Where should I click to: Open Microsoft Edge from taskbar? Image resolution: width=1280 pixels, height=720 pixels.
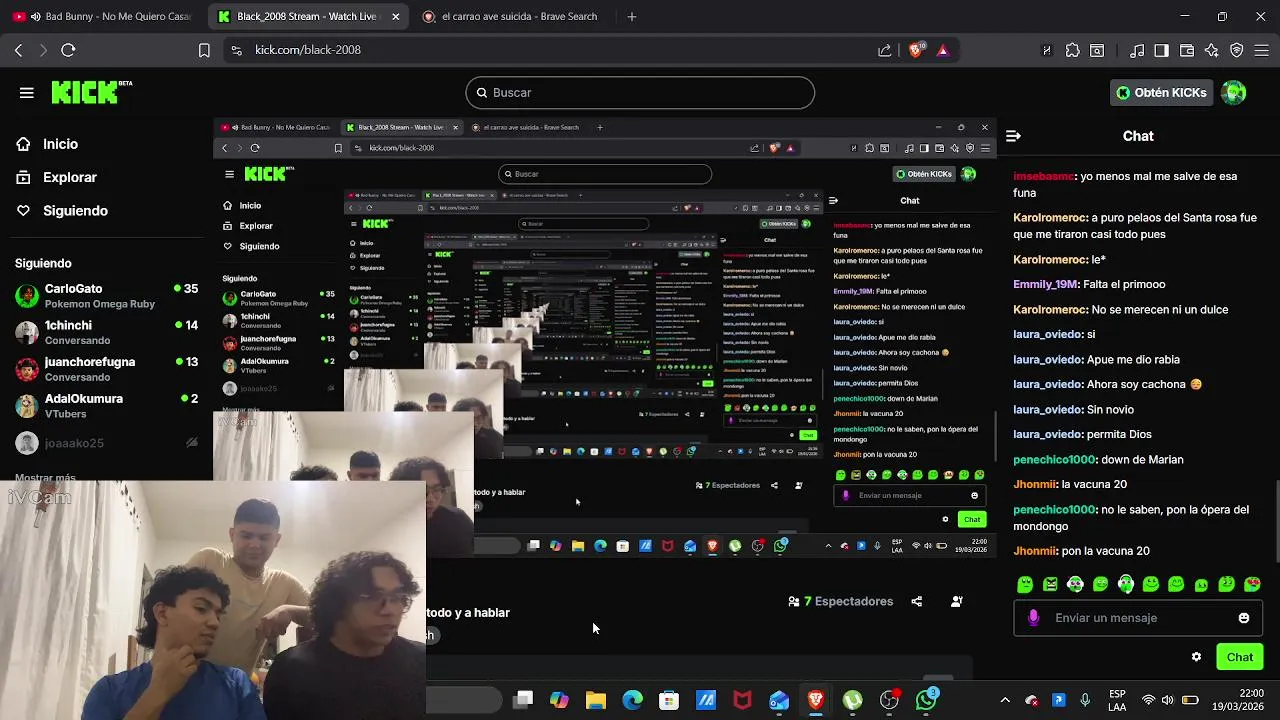[x=633, y=700]
